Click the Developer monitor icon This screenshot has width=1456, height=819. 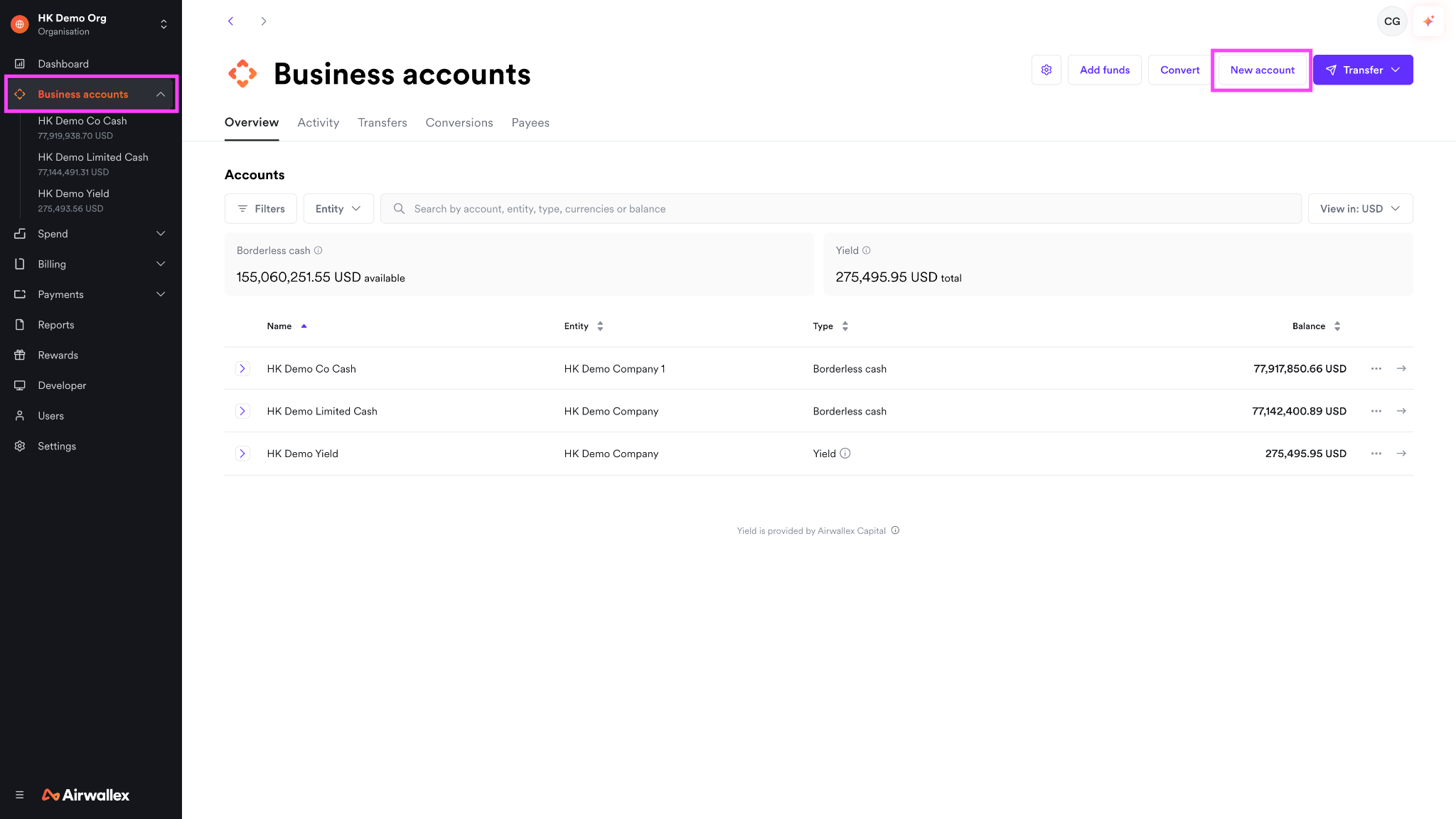click(20, 385)
